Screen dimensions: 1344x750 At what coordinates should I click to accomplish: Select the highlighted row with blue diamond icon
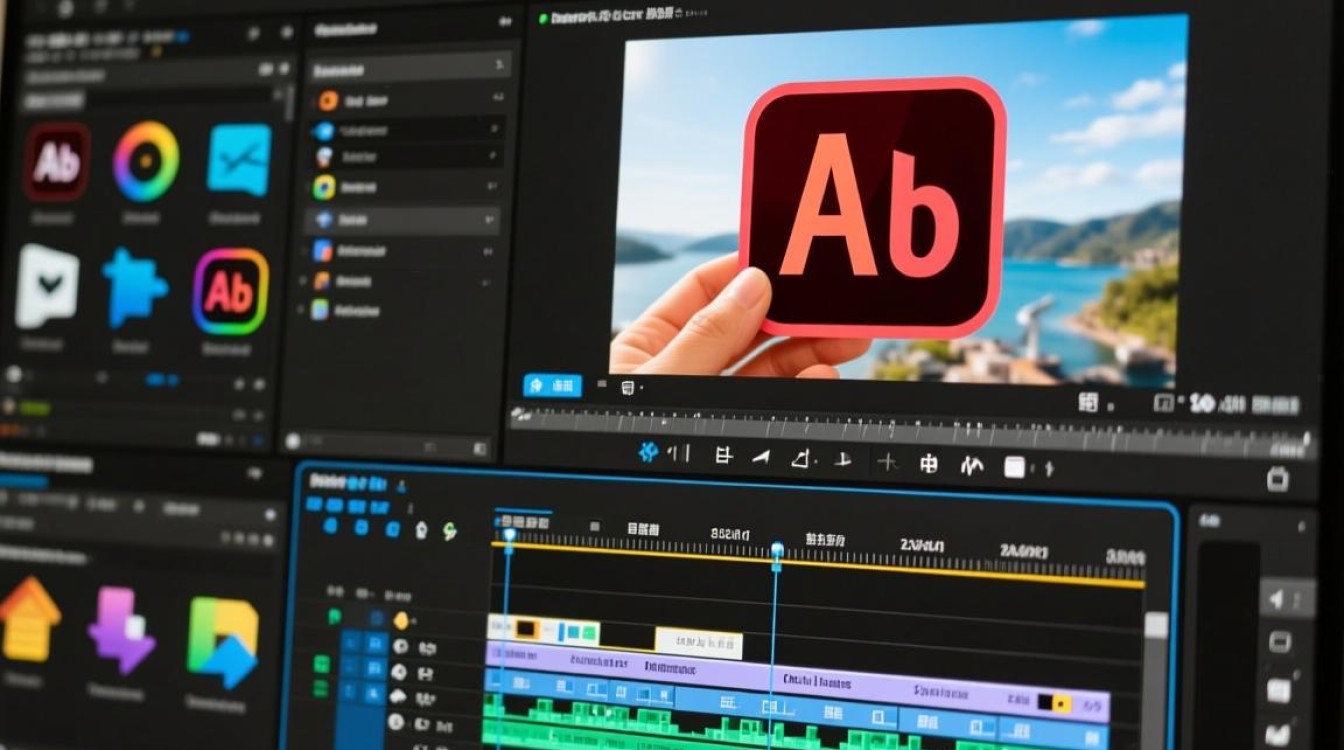click(x=404, y=219)
